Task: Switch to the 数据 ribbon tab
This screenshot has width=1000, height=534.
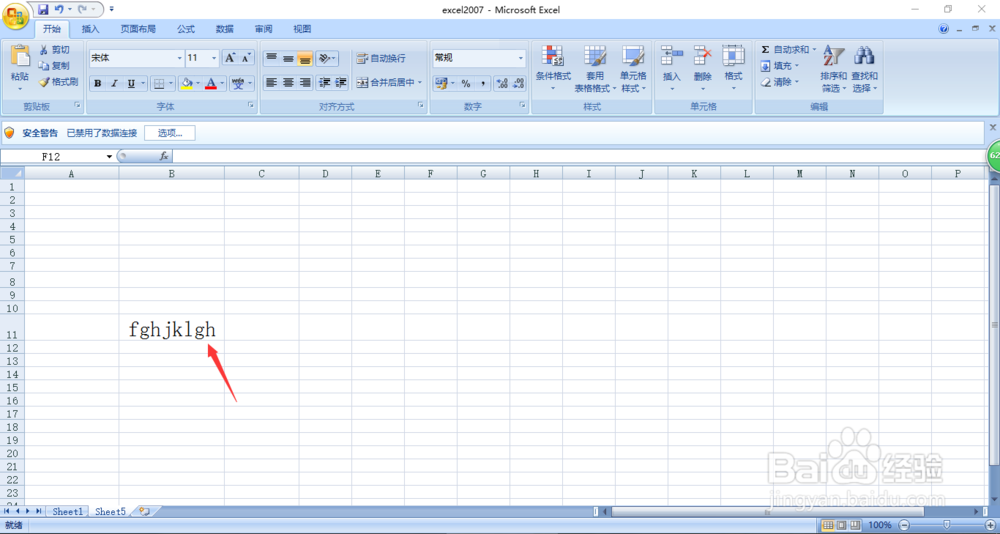Action: tap(224, 29)
